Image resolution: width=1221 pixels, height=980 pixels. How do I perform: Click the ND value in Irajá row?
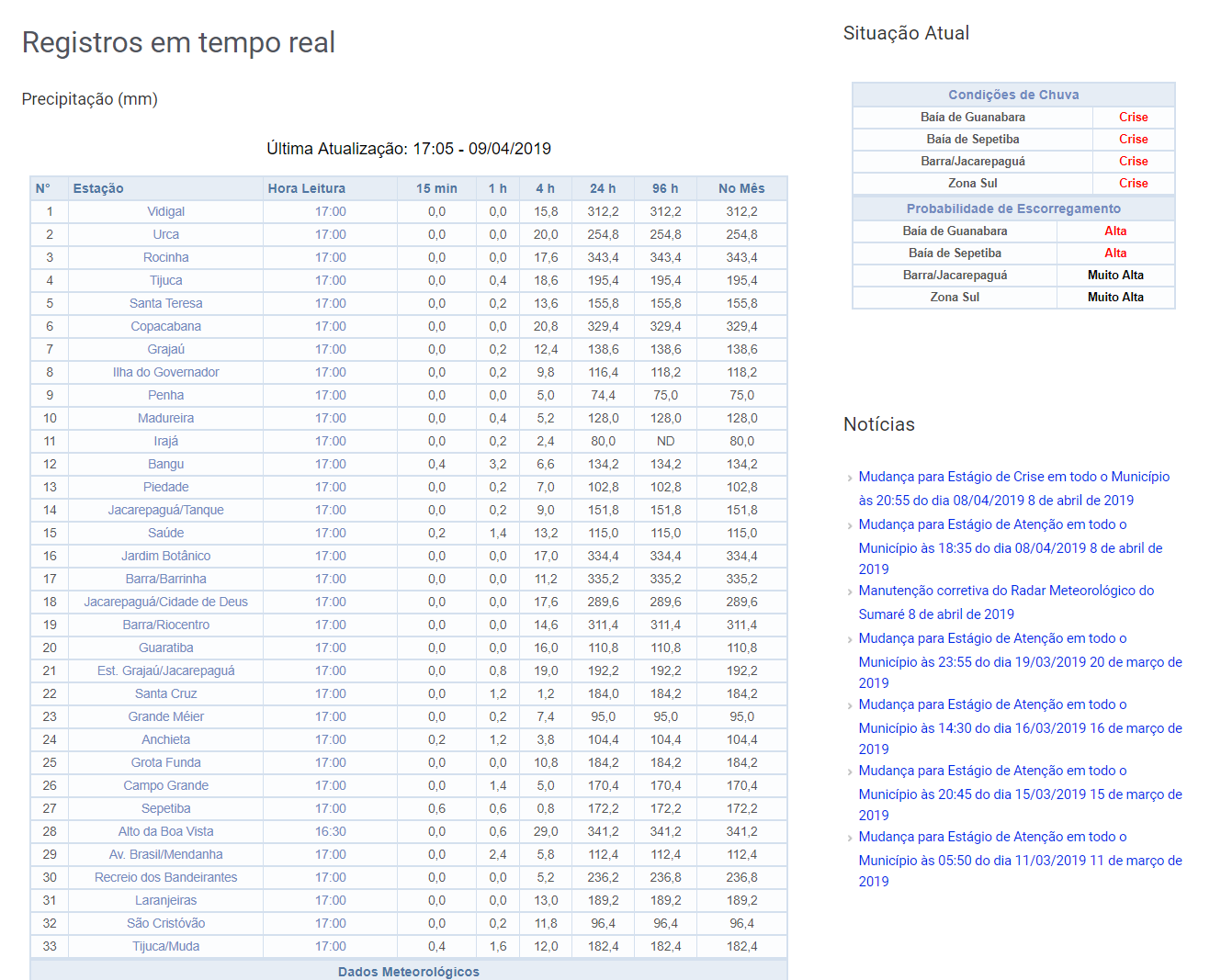tap(665, 441)
